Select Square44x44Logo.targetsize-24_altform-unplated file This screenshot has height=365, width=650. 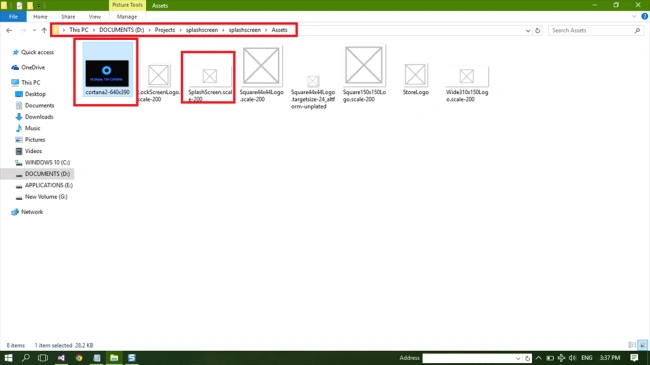[x=313, y=92]
